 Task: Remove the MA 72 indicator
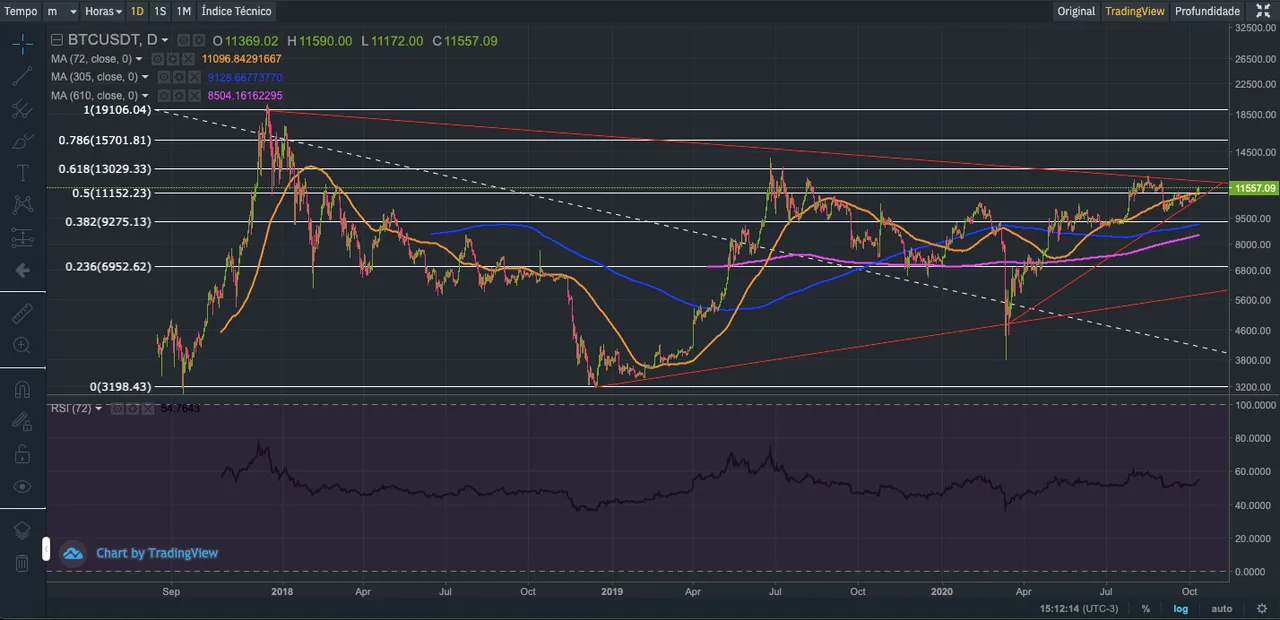tap(188, 59)
